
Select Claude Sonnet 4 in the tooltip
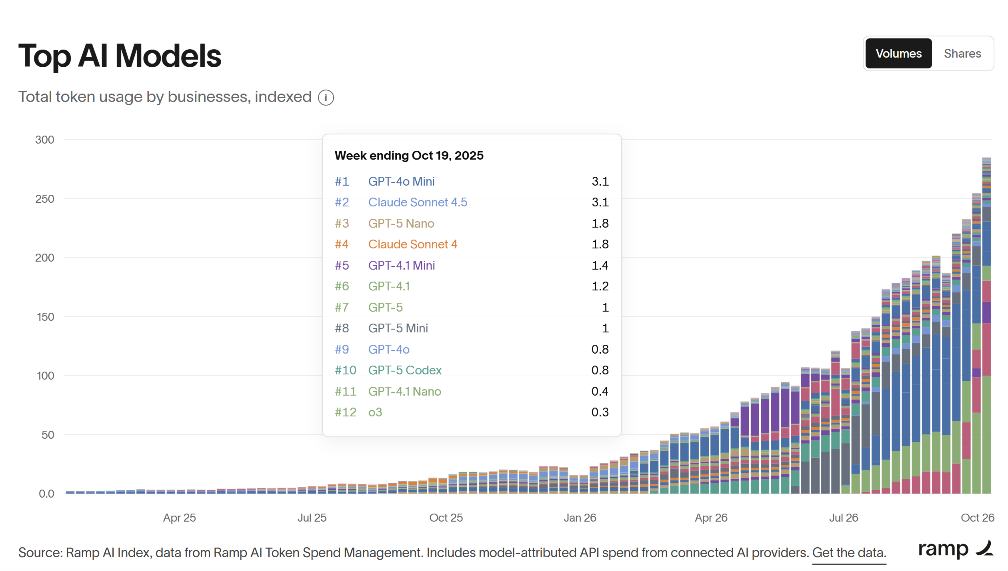coord(412,244)
